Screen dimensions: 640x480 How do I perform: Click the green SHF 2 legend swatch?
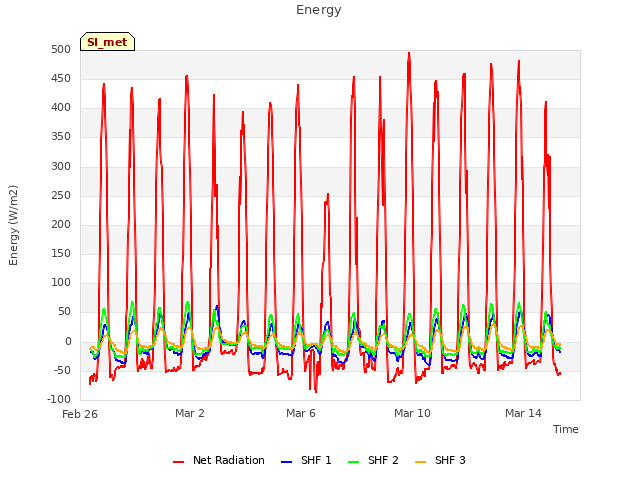click(x=353, y=462)
